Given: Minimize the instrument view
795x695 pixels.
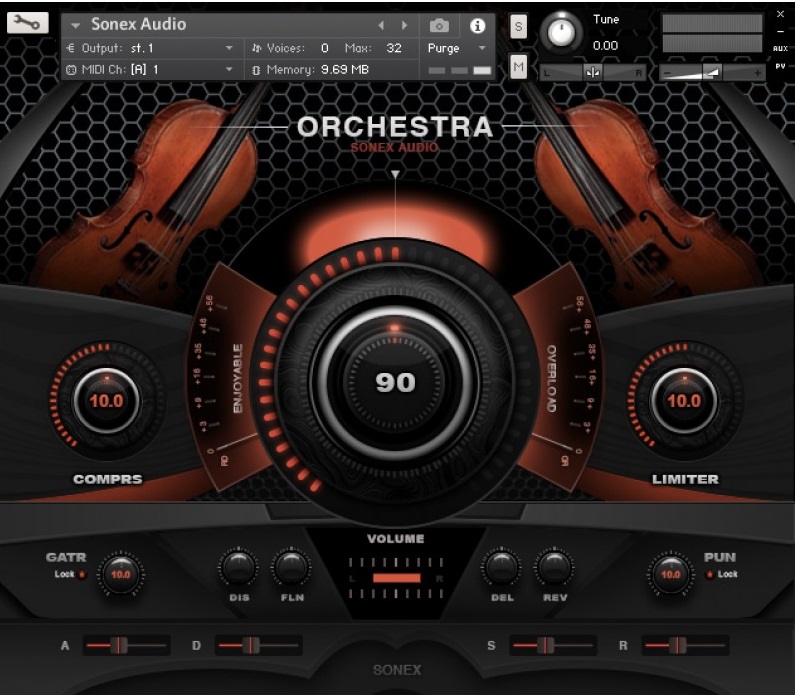Looking at the screenshot, I should coord(780,31).
